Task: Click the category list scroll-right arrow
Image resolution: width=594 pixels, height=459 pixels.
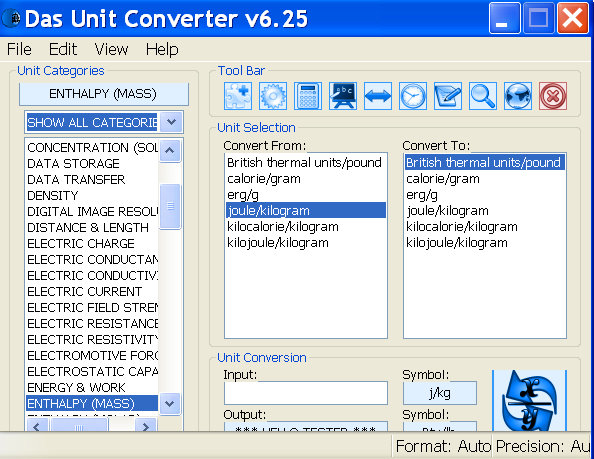Action: 145,426
